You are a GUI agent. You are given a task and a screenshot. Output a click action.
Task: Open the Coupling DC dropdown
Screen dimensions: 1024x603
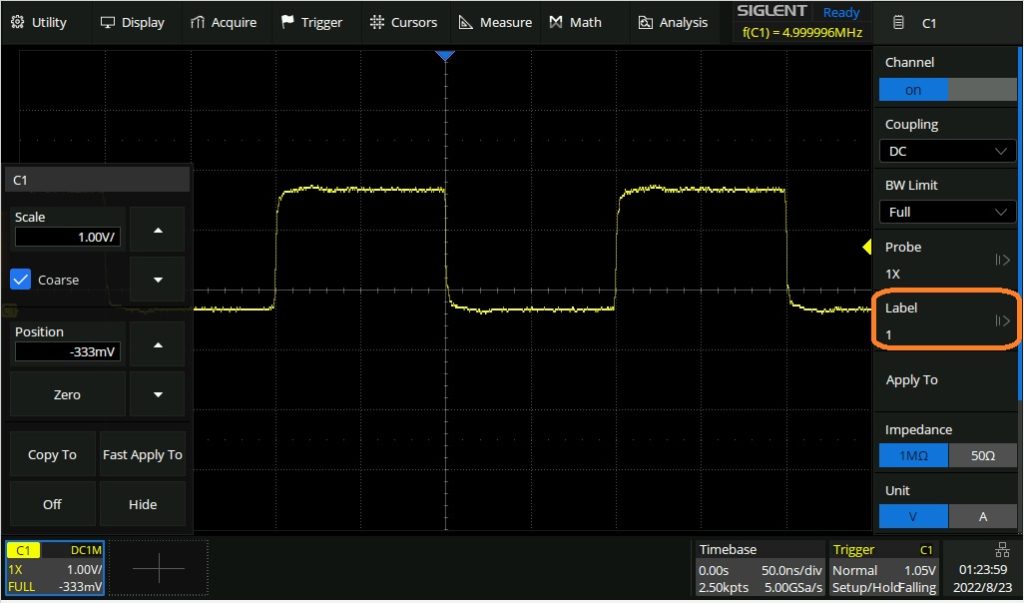946,151
